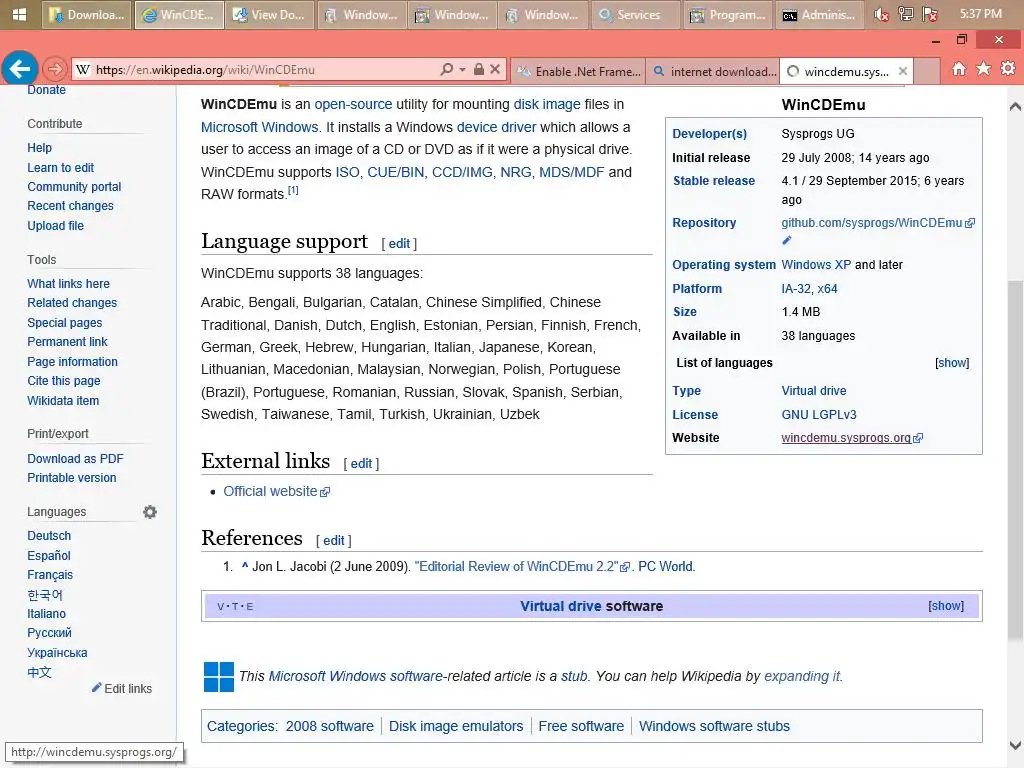Open the Download as PDF link
Screen dimensions: 1024x768
tap(75, 458)
